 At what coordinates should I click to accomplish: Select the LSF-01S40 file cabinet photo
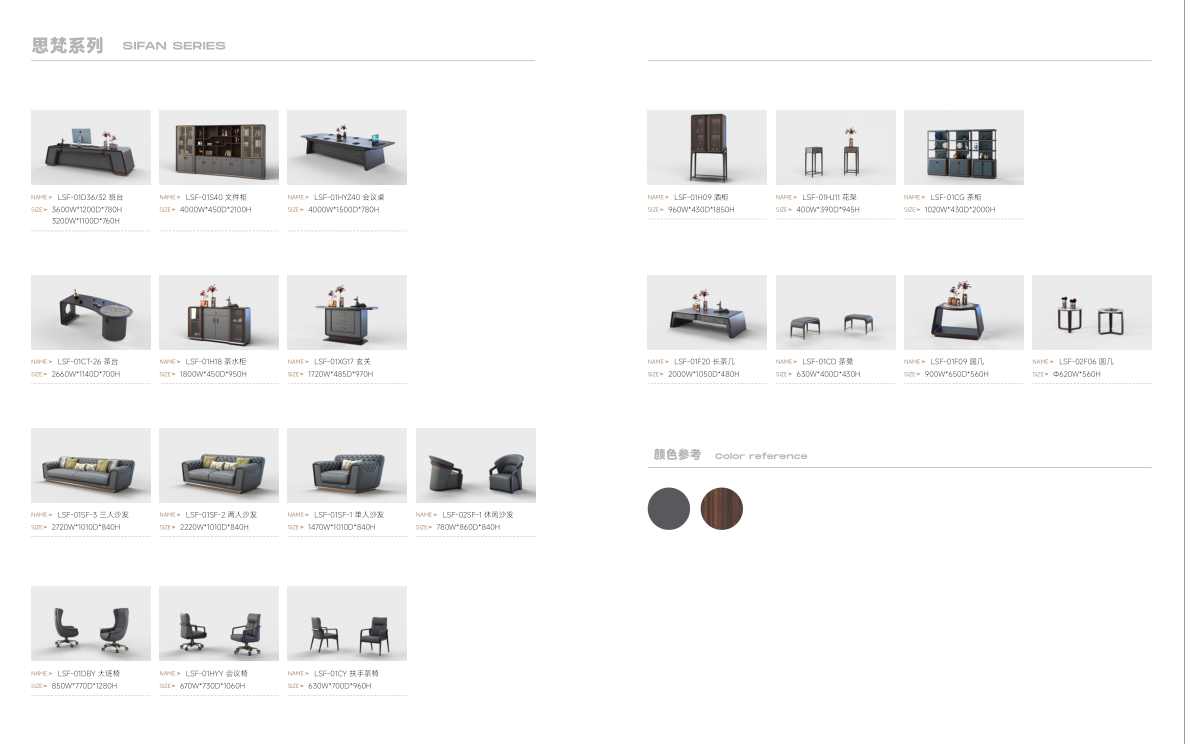pos(219,147)
